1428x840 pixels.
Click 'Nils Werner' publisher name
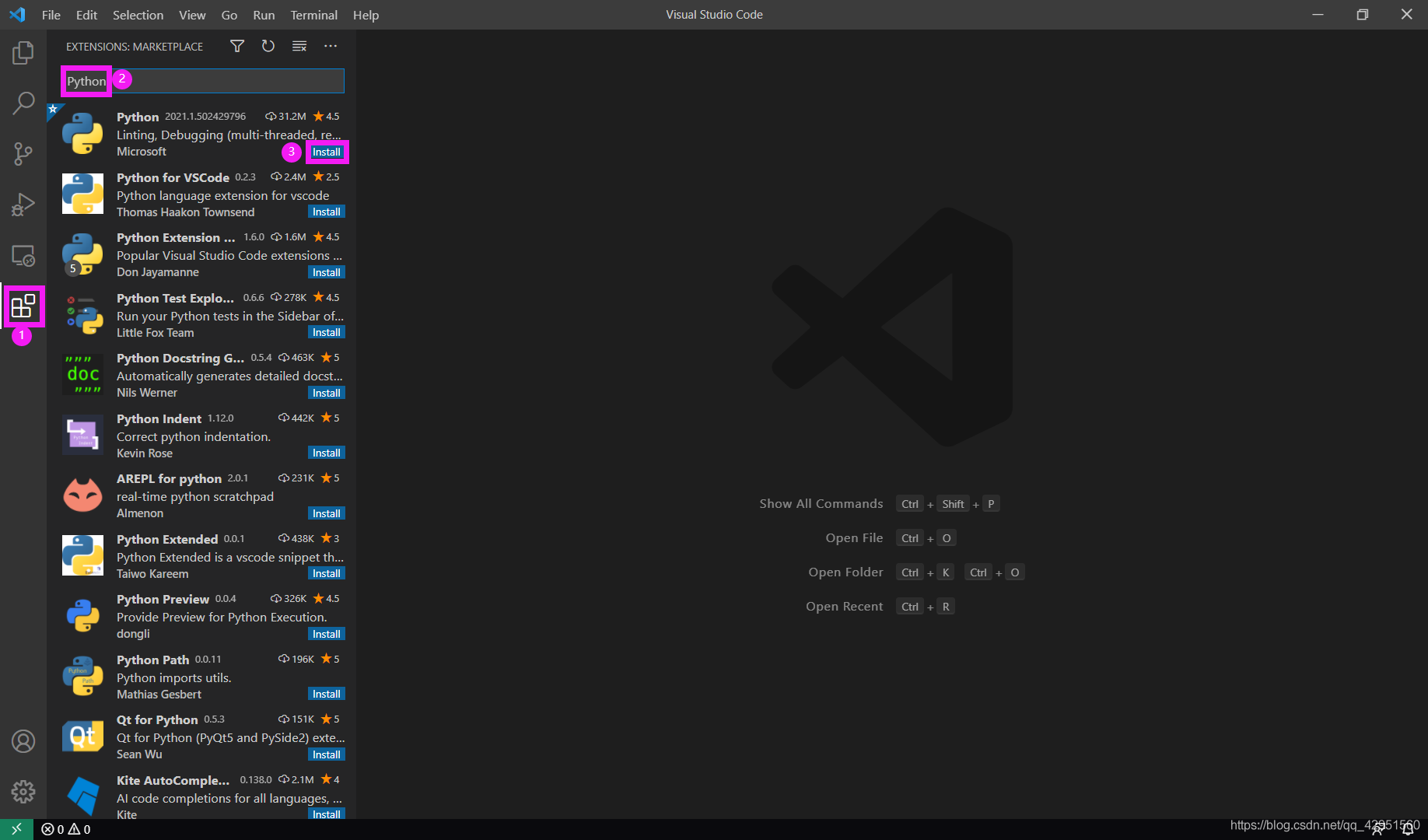tap(147, 393)
